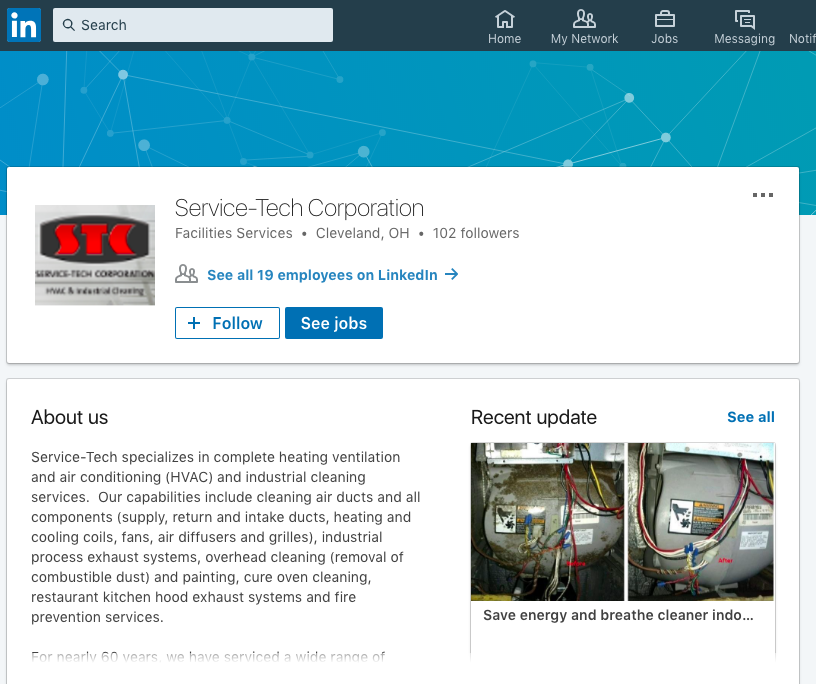This screenshot has height=684, width=816.
Task: Click the arrow on employees link
Action: pos(451,274)
